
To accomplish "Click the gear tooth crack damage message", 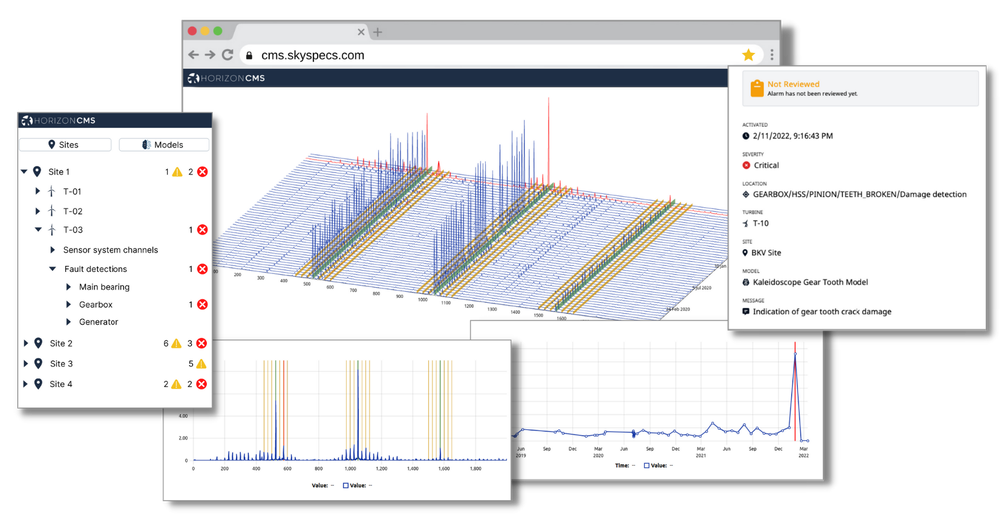I will pyautogui.click(x=822, y=312).
